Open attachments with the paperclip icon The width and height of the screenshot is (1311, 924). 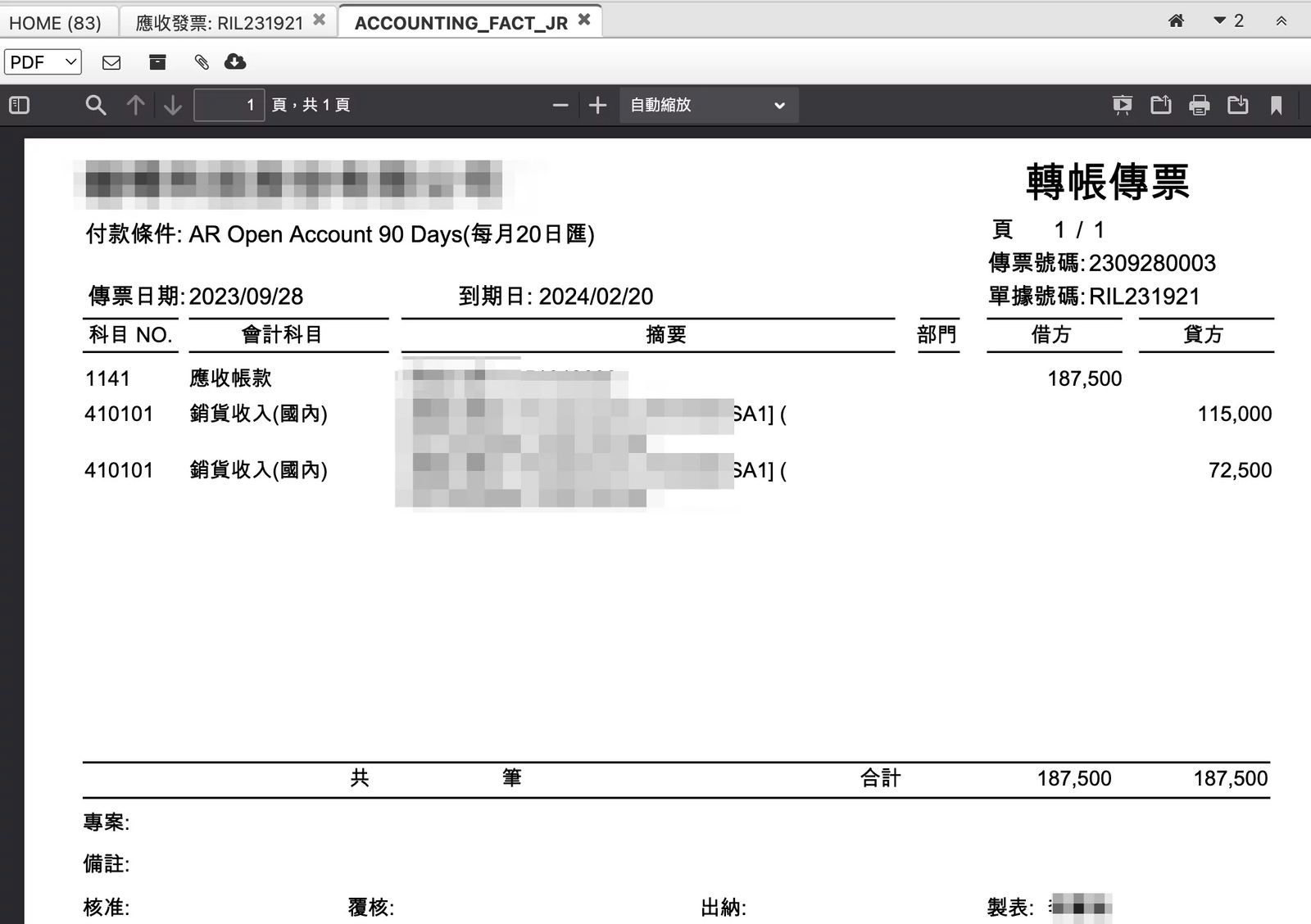click(202, 62)
